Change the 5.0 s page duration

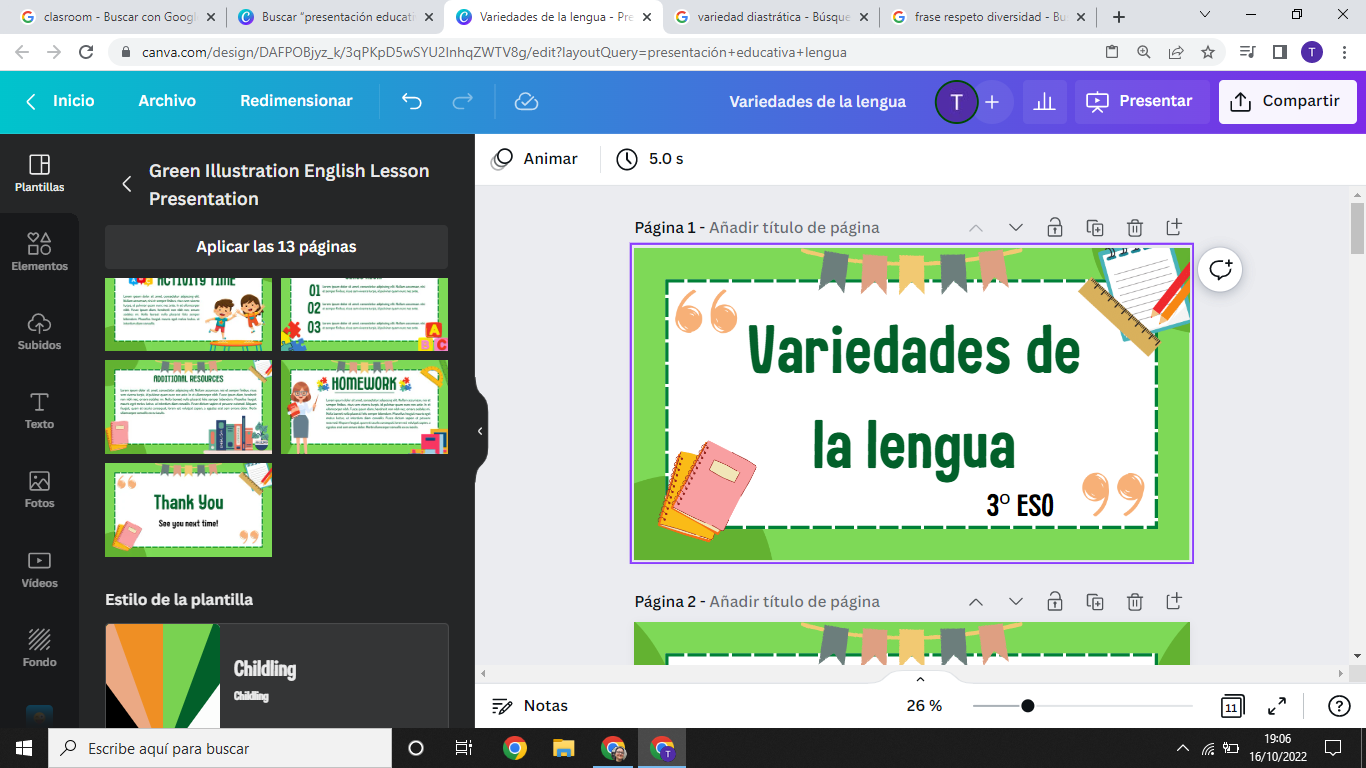tap(650, 159)
